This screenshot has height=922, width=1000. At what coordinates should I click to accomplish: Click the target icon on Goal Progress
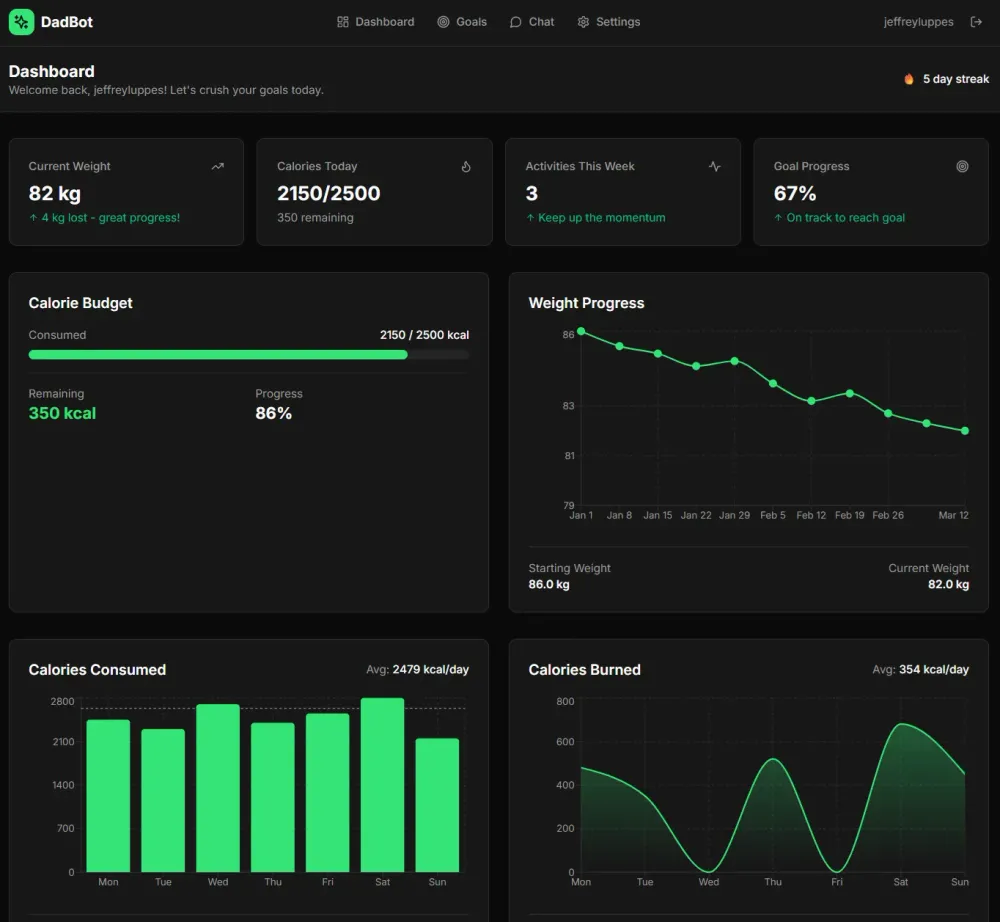[962, 166]
